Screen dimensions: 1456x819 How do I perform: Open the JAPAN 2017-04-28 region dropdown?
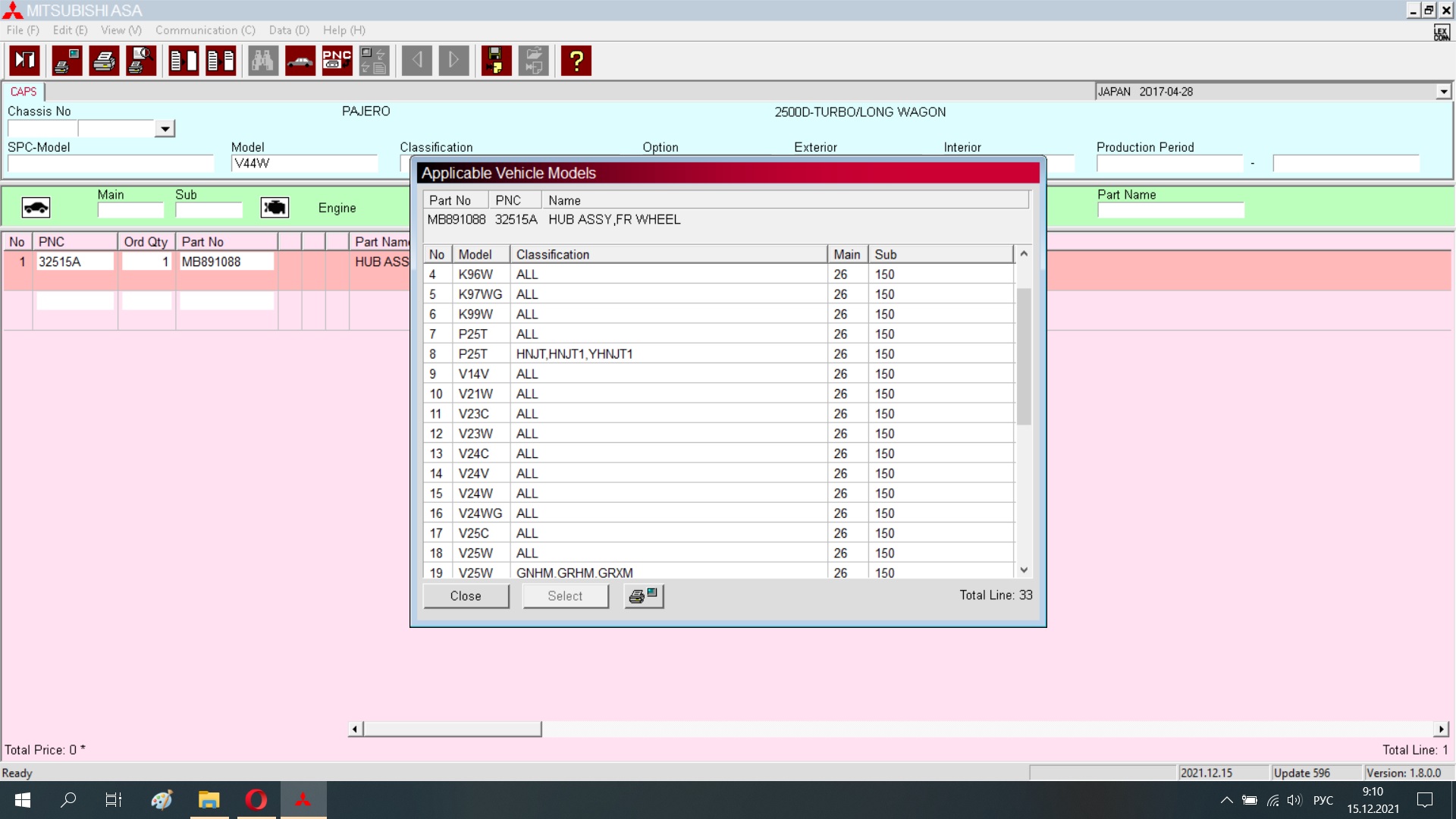[x=1443, y=92]
